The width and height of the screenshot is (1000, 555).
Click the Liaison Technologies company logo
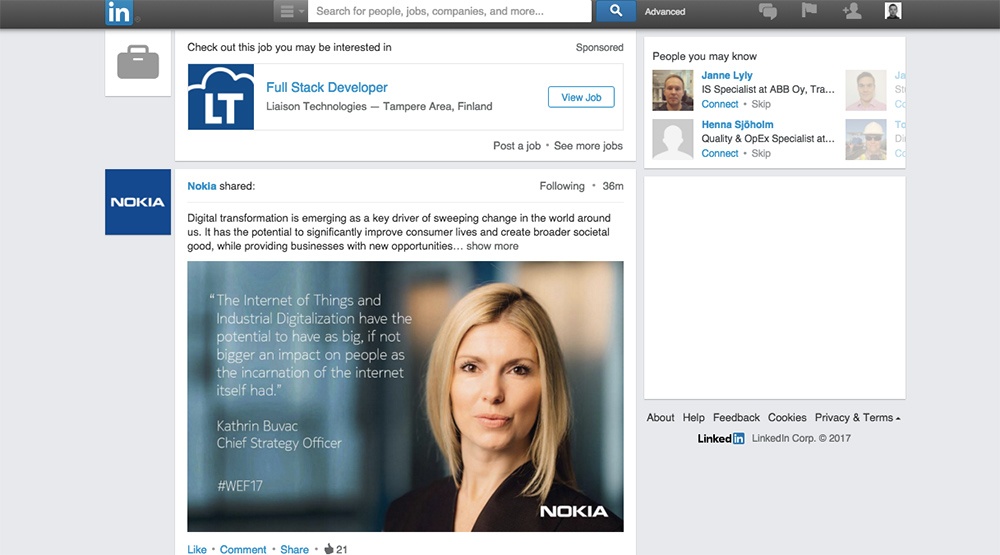pyautogui.click(x=221, y=97)
